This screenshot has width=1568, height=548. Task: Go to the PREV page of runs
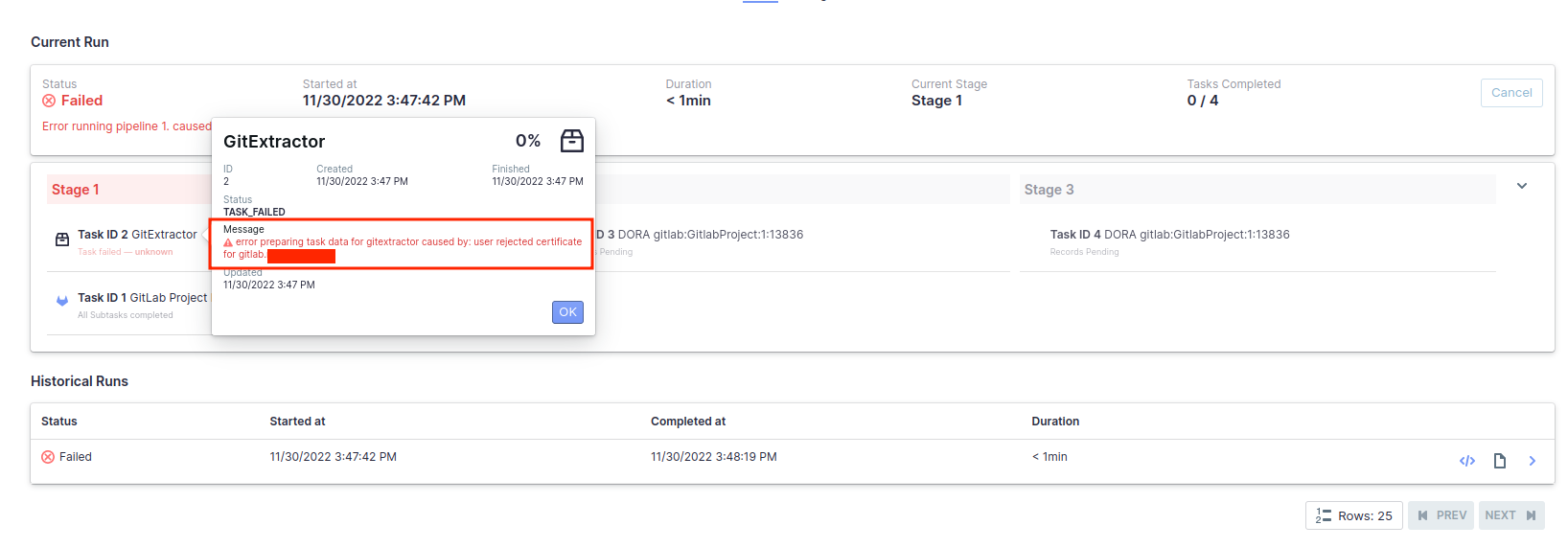1441,515
